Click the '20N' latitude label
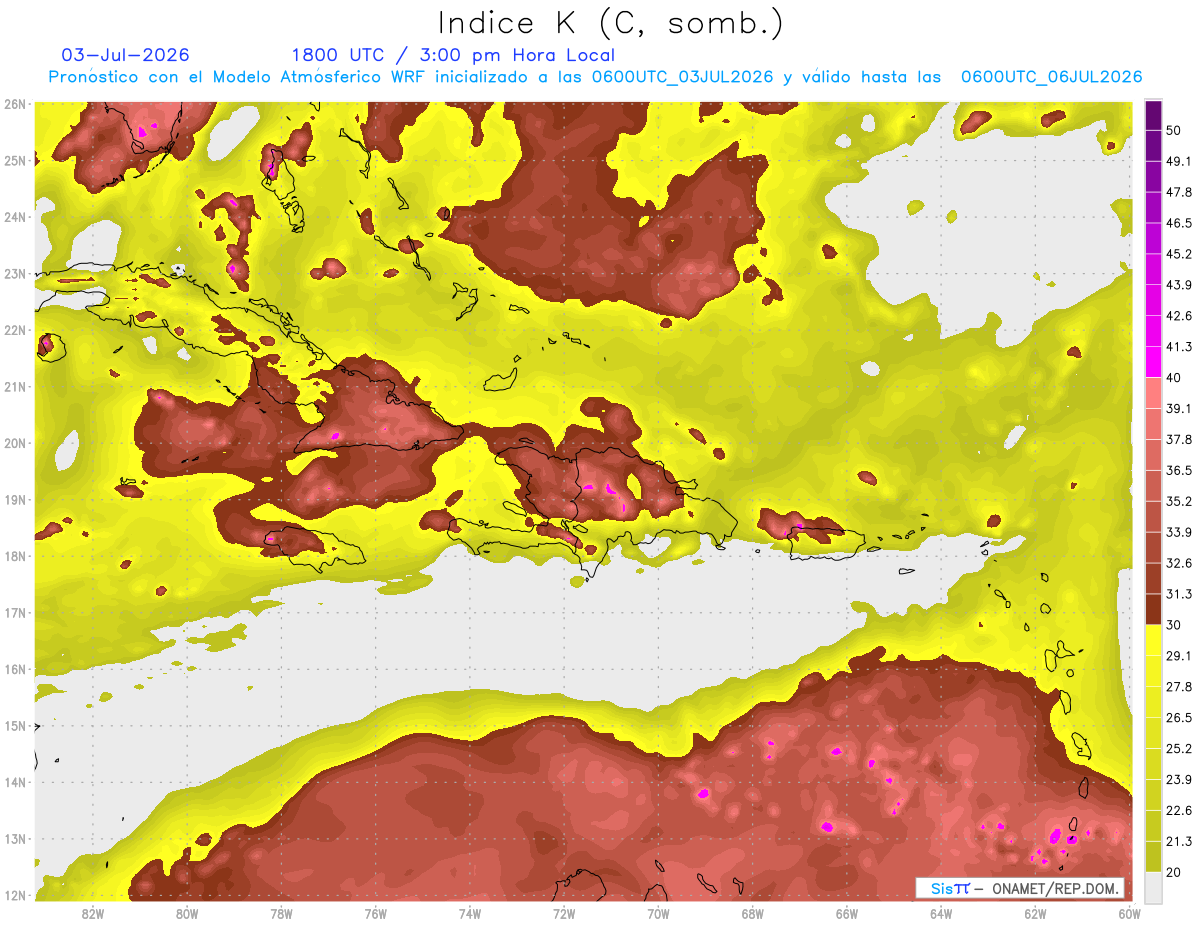 point(15,443)
